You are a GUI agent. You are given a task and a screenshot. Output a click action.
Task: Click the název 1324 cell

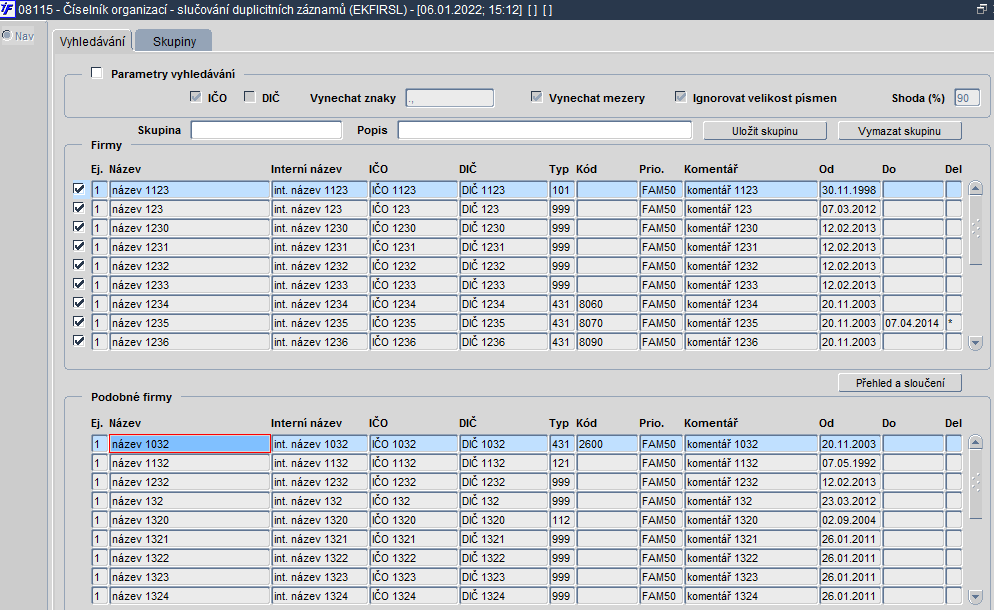point(190,596)
